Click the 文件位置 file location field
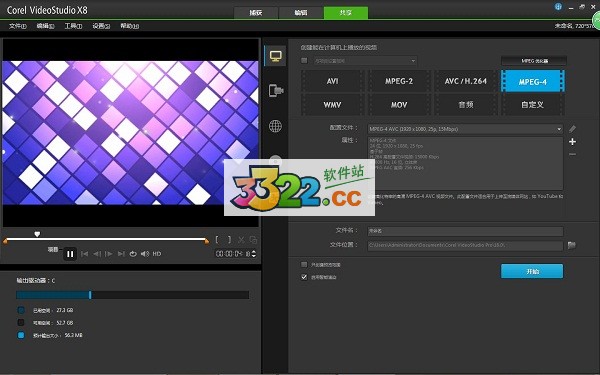Viewport: 600px width, 375px height. pos(465,245)
